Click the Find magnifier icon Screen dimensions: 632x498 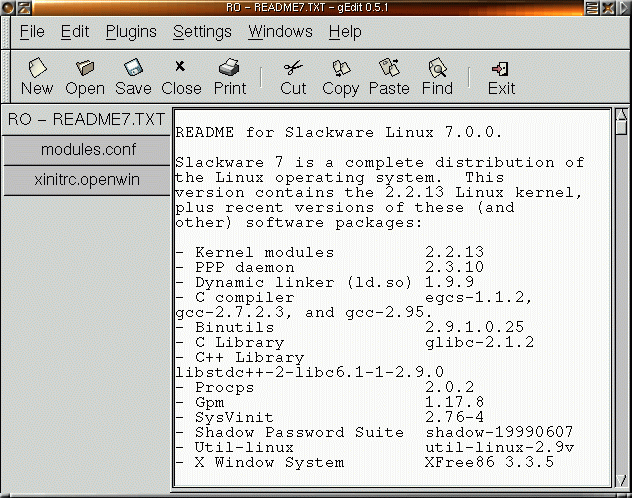438,68
